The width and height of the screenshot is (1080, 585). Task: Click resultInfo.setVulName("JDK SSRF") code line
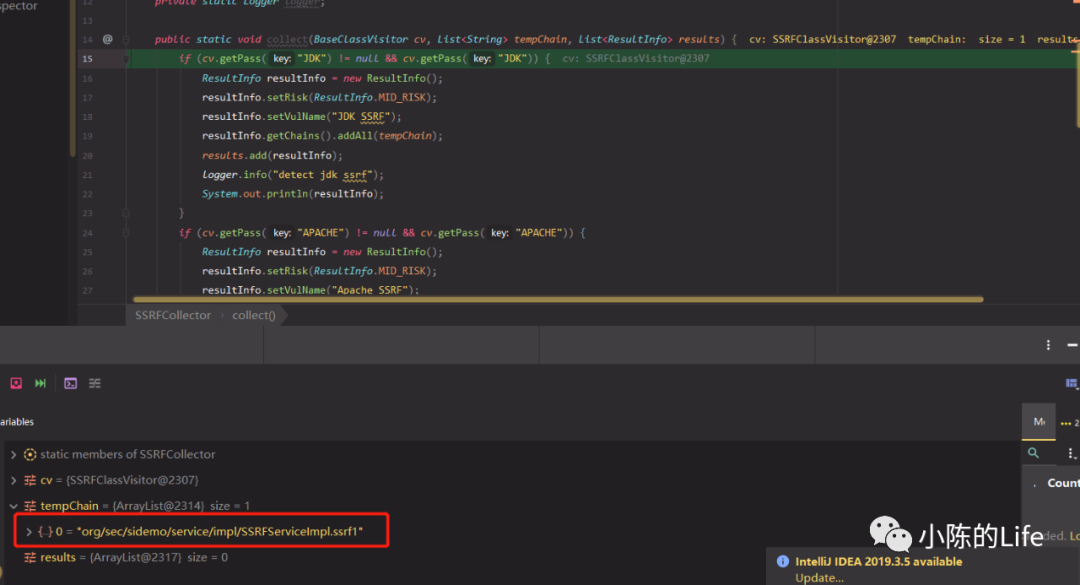[x=302, y=116]
